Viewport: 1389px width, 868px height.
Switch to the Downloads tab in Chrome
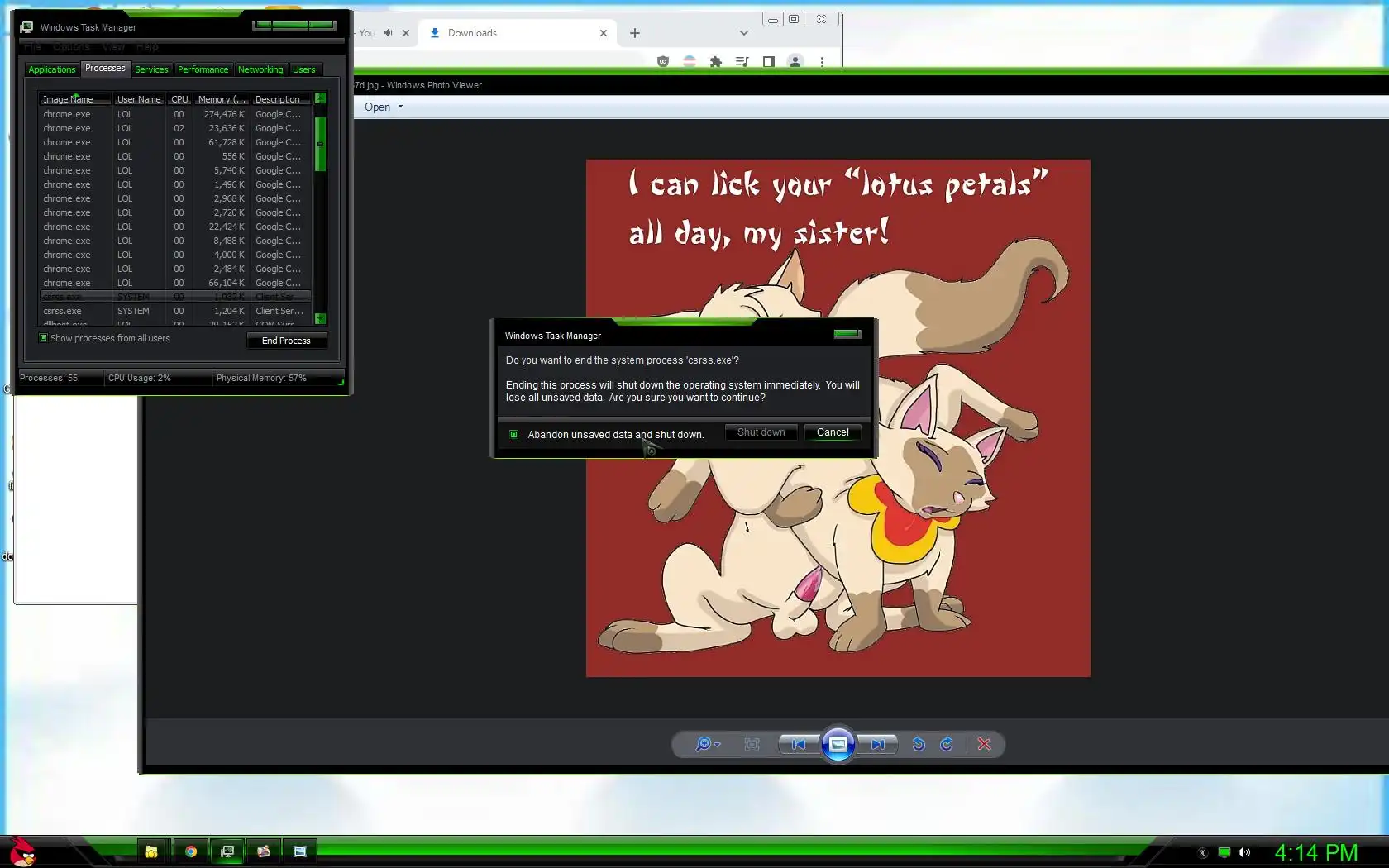tap(517, 33)
